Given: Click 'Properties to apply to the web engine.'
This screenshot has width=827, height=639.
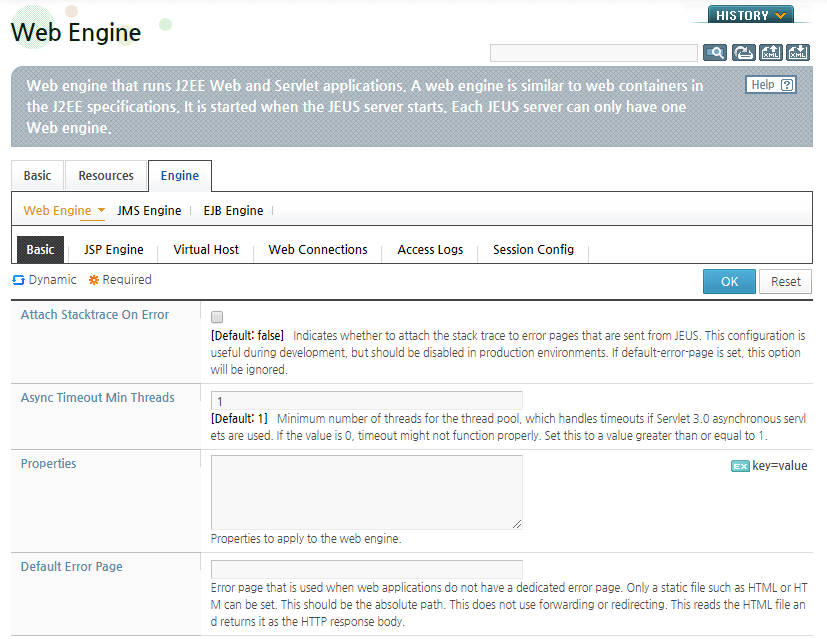Looking at the screenshot, I should coord(306,538).
